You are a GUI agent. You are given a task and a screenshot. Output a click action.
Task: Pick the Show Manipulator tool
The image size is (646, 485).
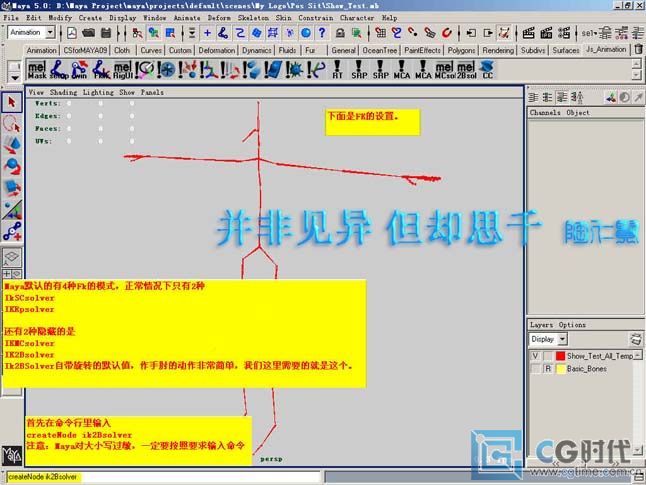pos(12,209)
